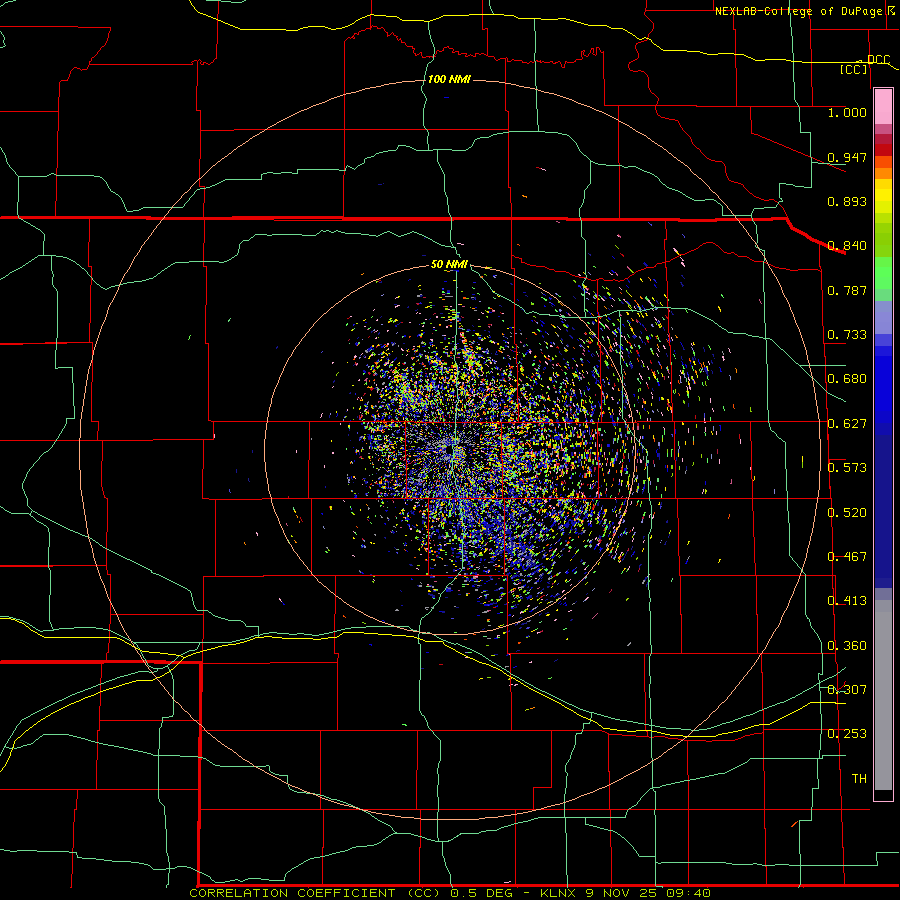900x900 pixels.
Task: Select the 0.947 scale value
Action: click(x=847, y=157)
